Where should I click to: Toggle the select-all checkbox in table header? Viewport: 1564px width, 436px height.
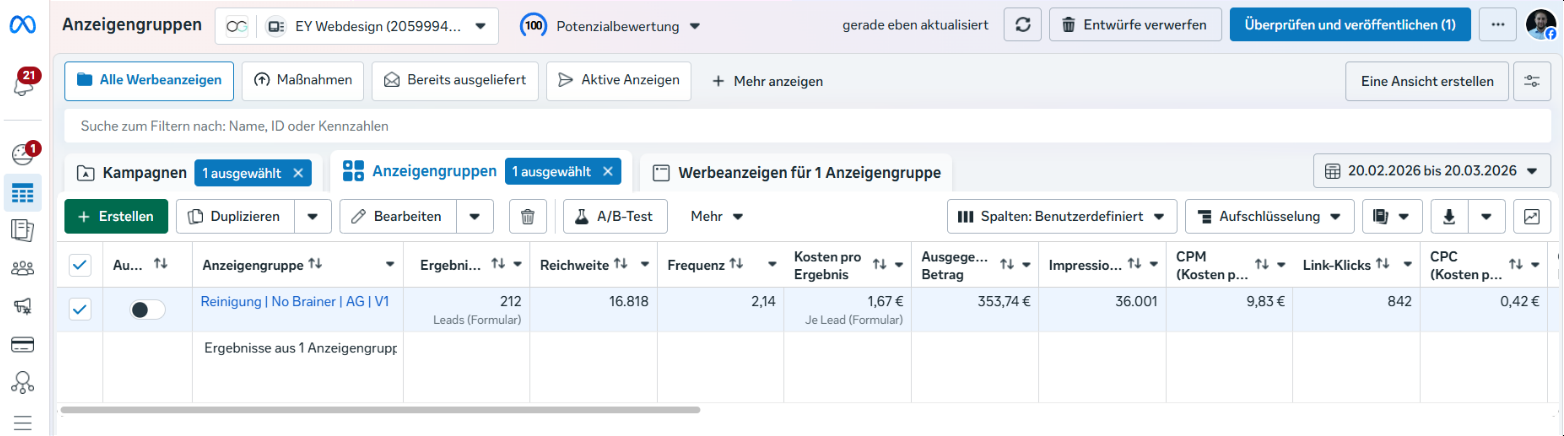80,265
